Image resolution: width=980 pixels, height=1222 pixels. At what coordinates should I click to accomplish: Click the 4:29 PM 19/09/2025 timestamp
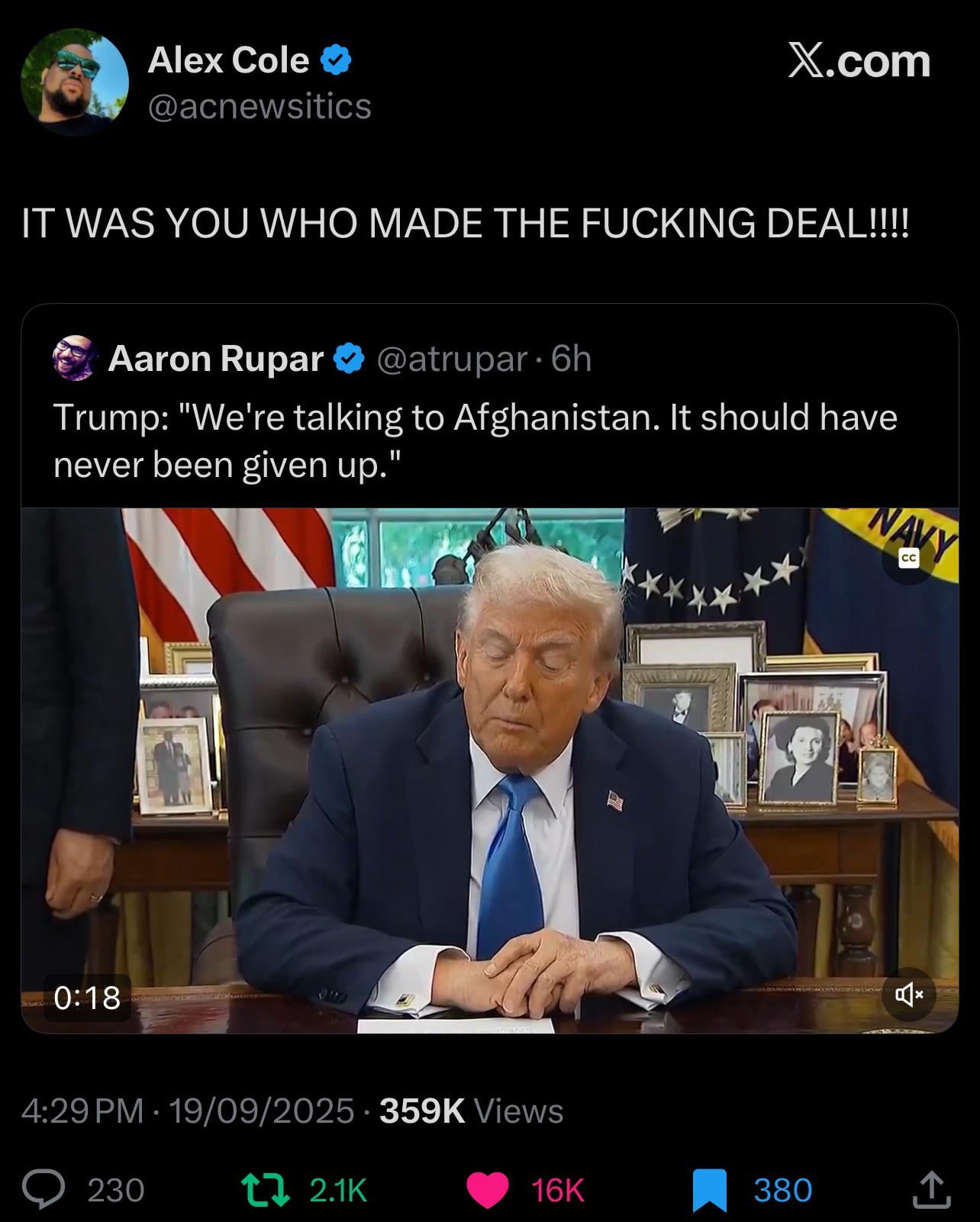188,1111
